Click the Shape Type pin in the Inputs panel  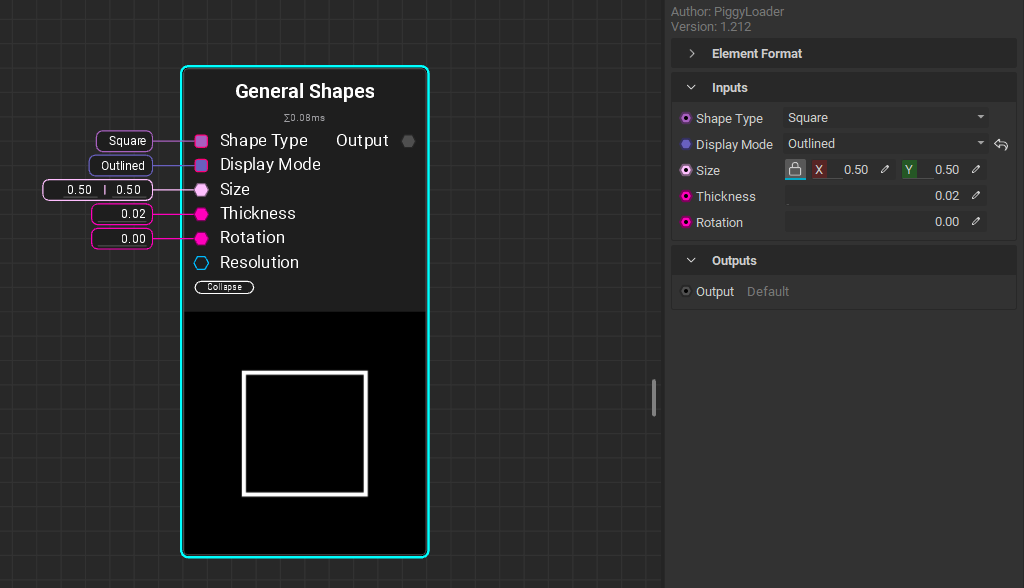686,118
